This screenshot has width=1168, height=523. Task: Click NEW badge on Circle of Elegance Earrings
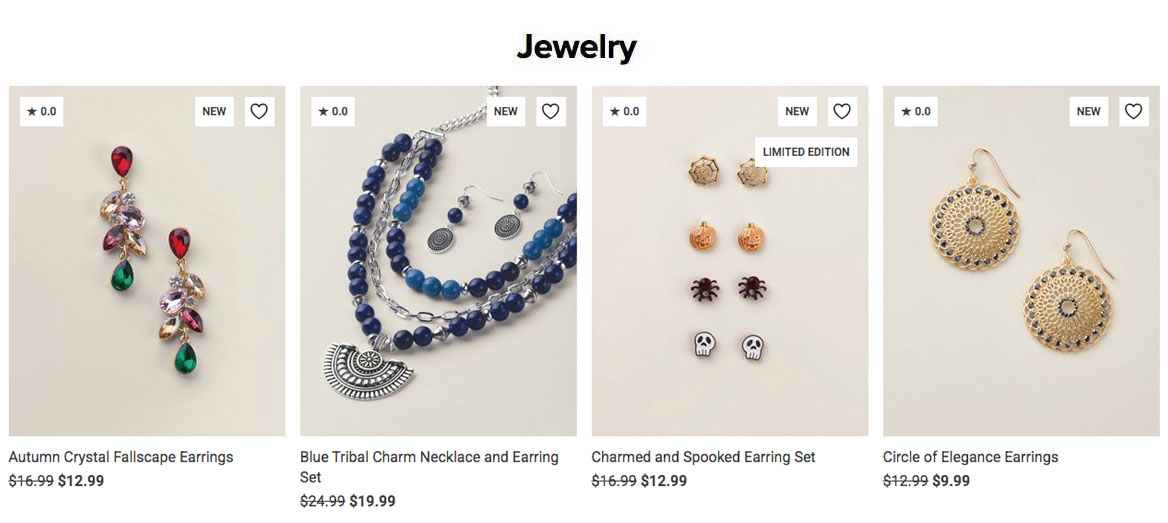point(1088,112)
